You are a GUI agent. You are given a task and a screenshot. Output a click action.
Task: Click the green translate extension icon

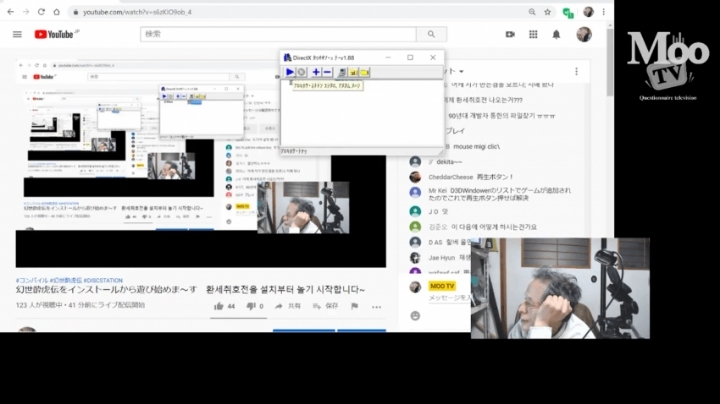(568, 13)
